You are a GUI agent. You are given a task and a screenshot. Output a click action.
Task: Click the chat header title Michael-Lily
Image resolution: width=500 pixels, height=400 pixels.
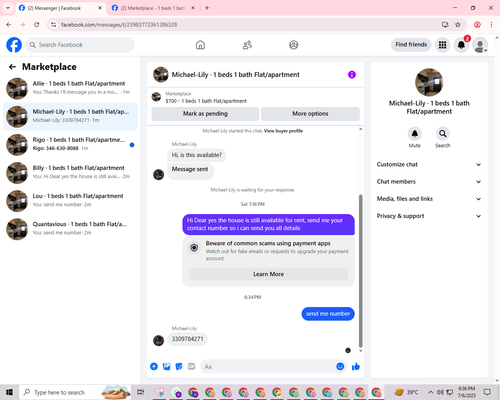click(236, 75)
